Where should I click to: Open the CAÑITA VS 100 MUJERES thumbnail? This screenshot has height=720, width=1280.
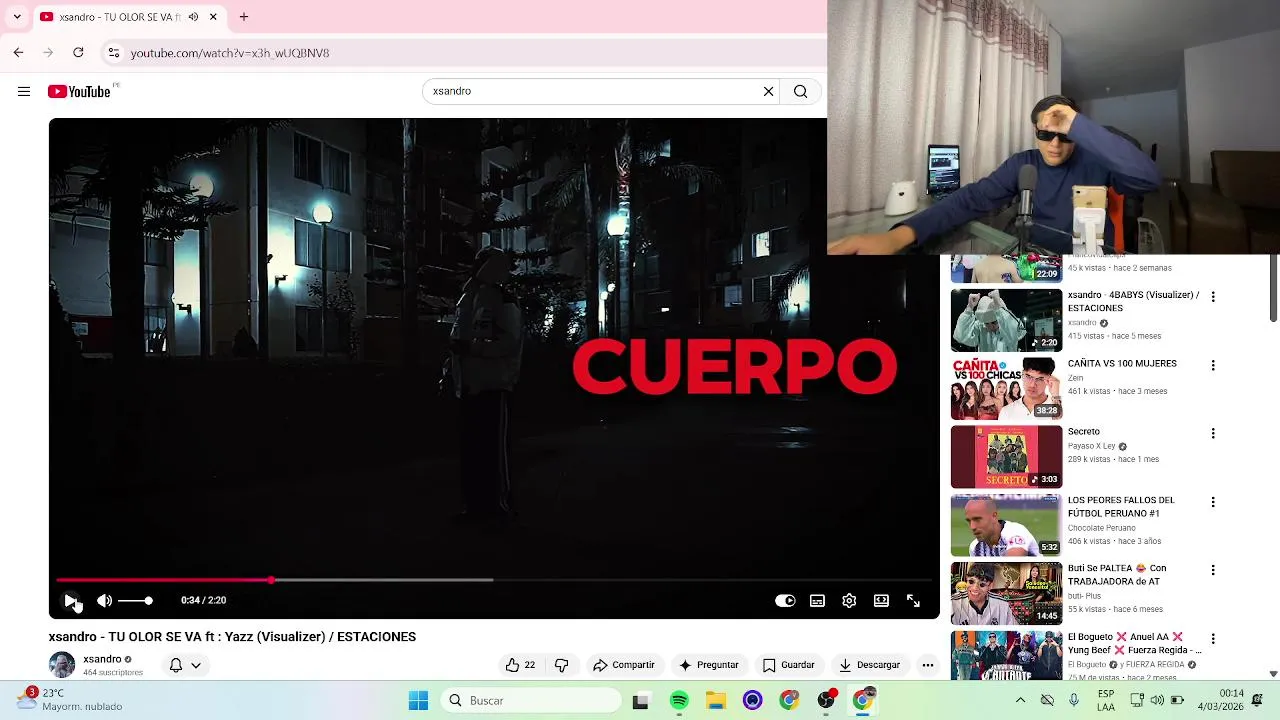1006,388
